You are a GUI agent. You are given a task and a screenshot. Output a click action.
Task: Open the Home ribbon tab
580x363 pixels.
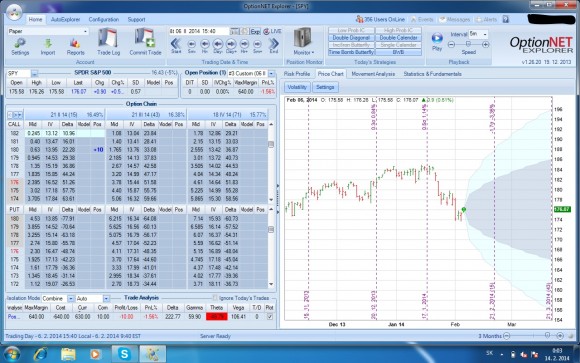(35, 19)
